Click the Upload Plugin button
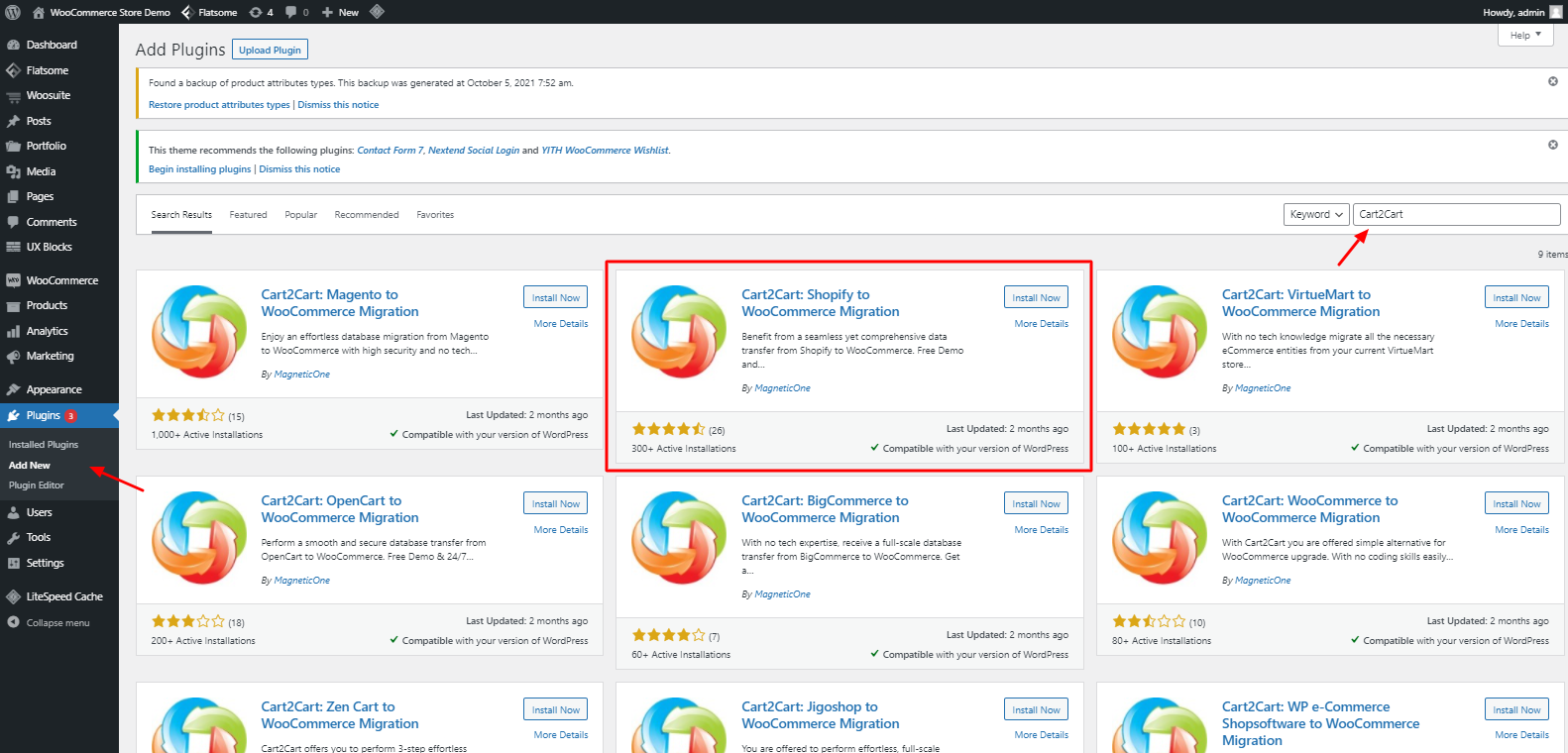Image resolution: width=1568 pixels, height=753 pixels. click(270, 50)
